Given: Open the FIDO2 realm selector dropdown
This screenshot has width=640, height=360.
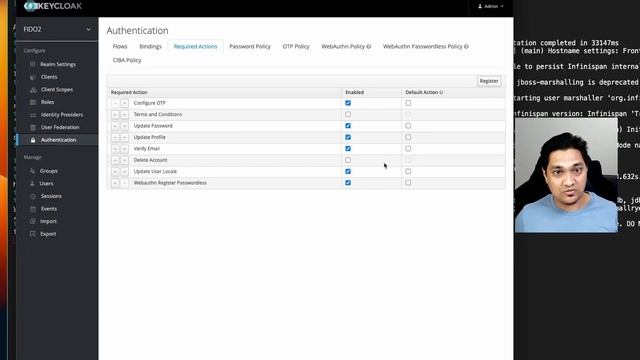Looking at the screenshot, I should [57, 29].
